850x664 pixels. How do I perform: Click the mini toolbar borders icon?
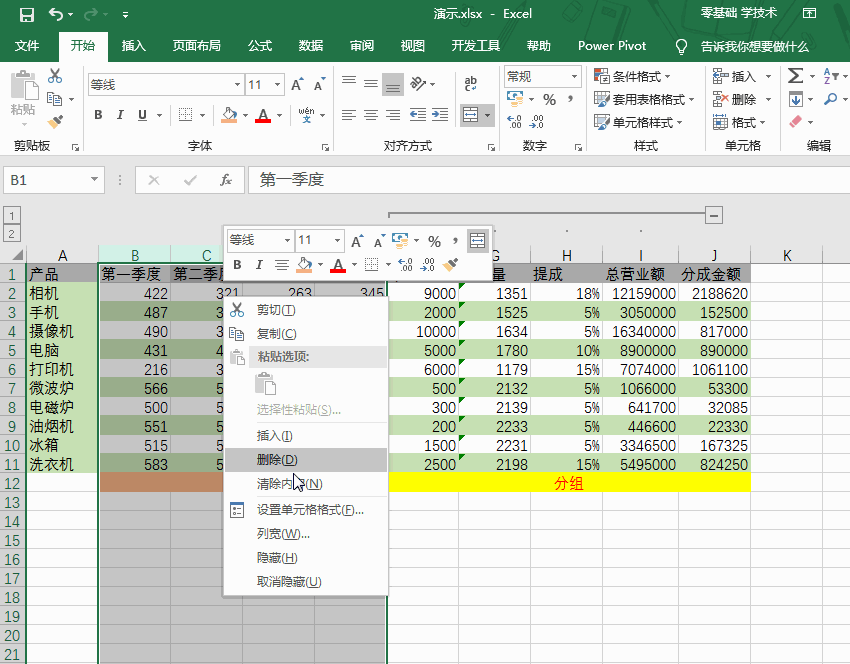(371, 265)
